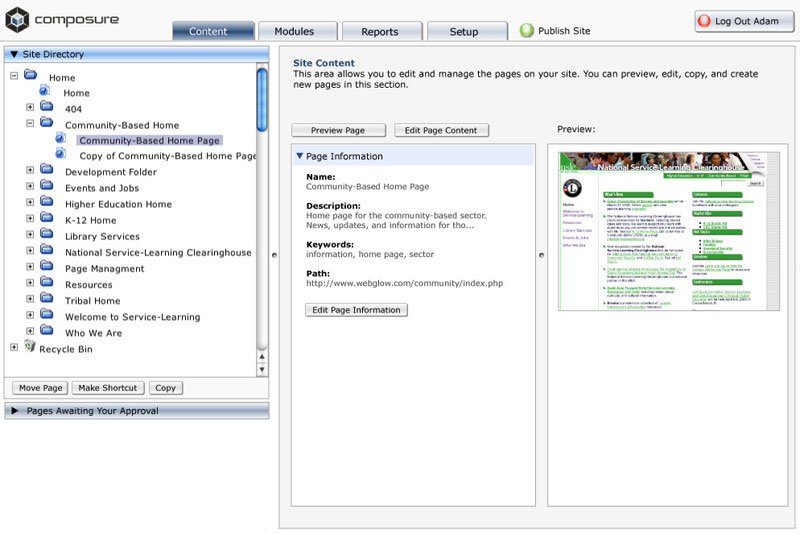Collapse the Site Directory panel header
Screen dimensions: 800x534
pyautogui.click(x=14, y=54)
